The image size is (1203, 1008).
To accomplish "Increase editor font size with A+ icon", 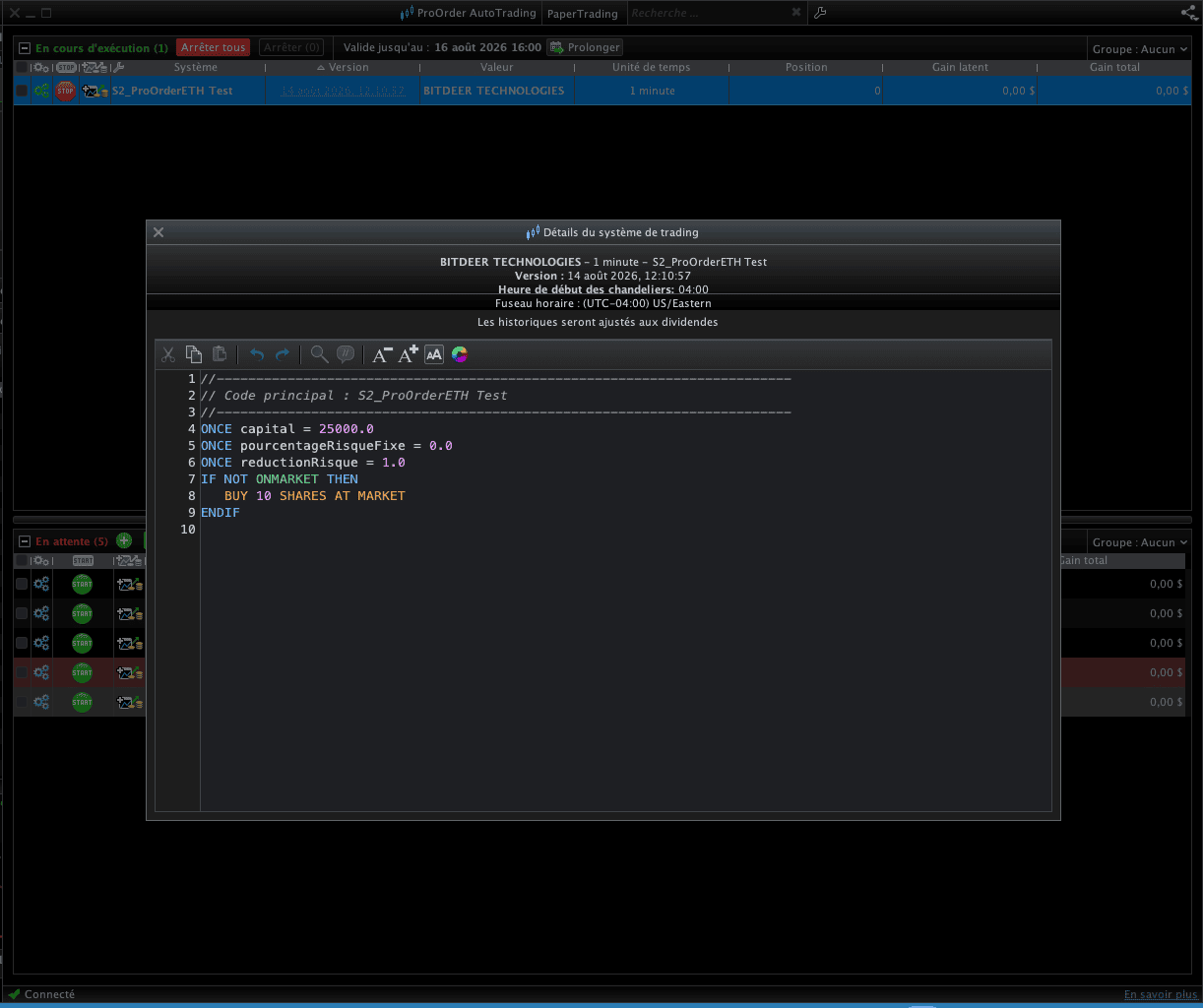I will coord(408,354).
